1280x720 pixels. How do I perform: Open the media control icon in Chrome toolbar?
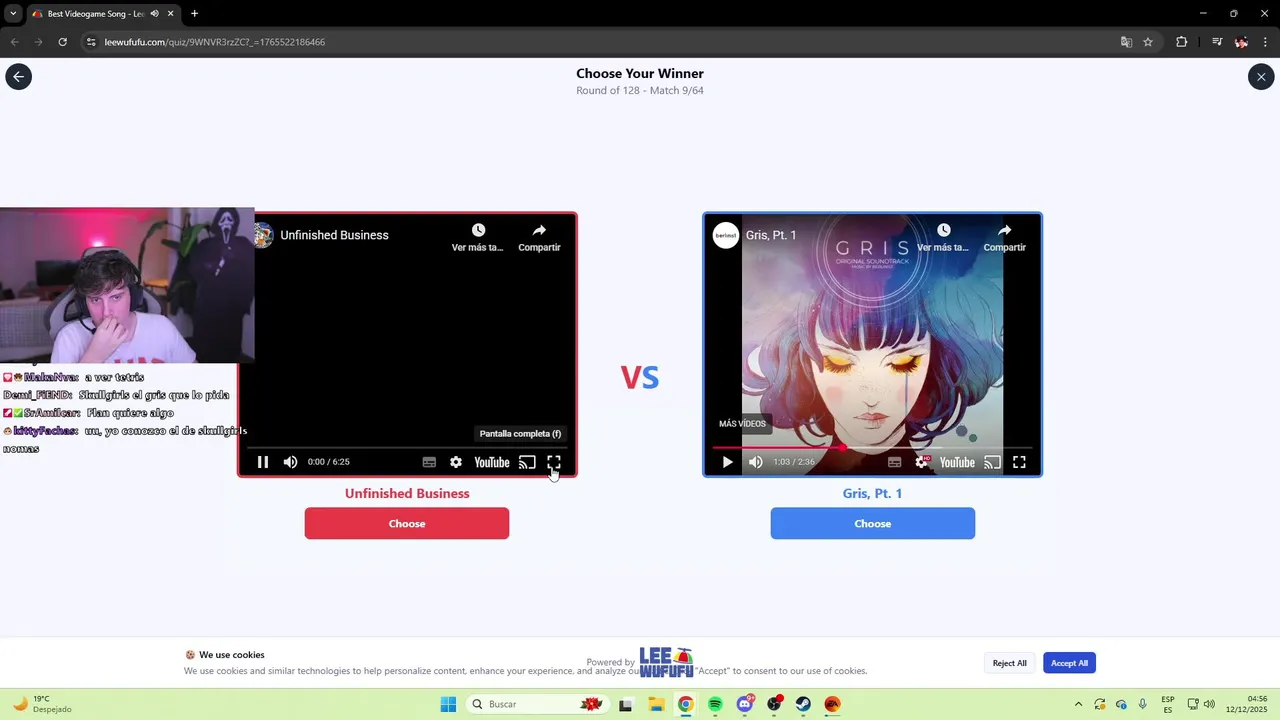[x=1217, y=42]
